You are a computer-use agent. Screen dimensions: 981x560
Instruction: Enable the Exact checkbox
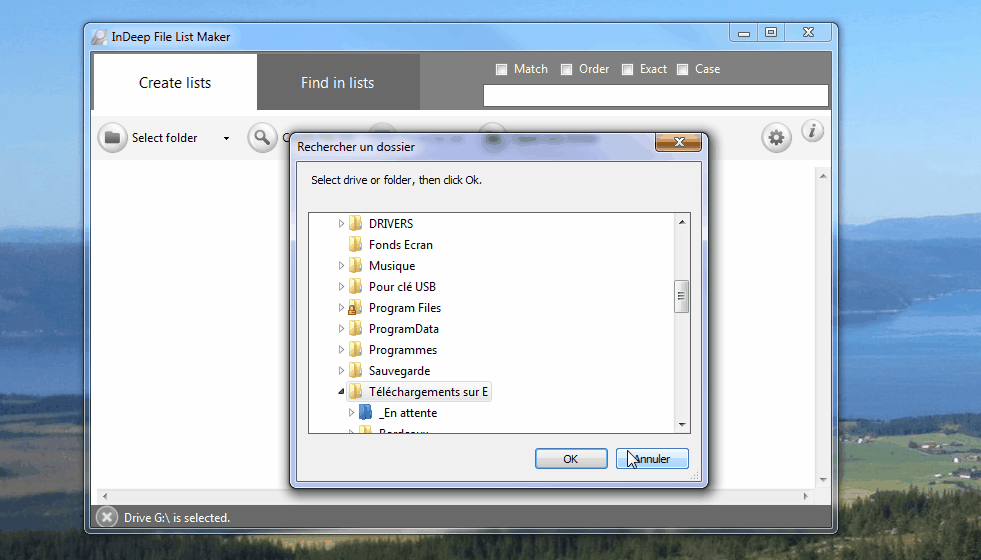(x=628, y=69)
